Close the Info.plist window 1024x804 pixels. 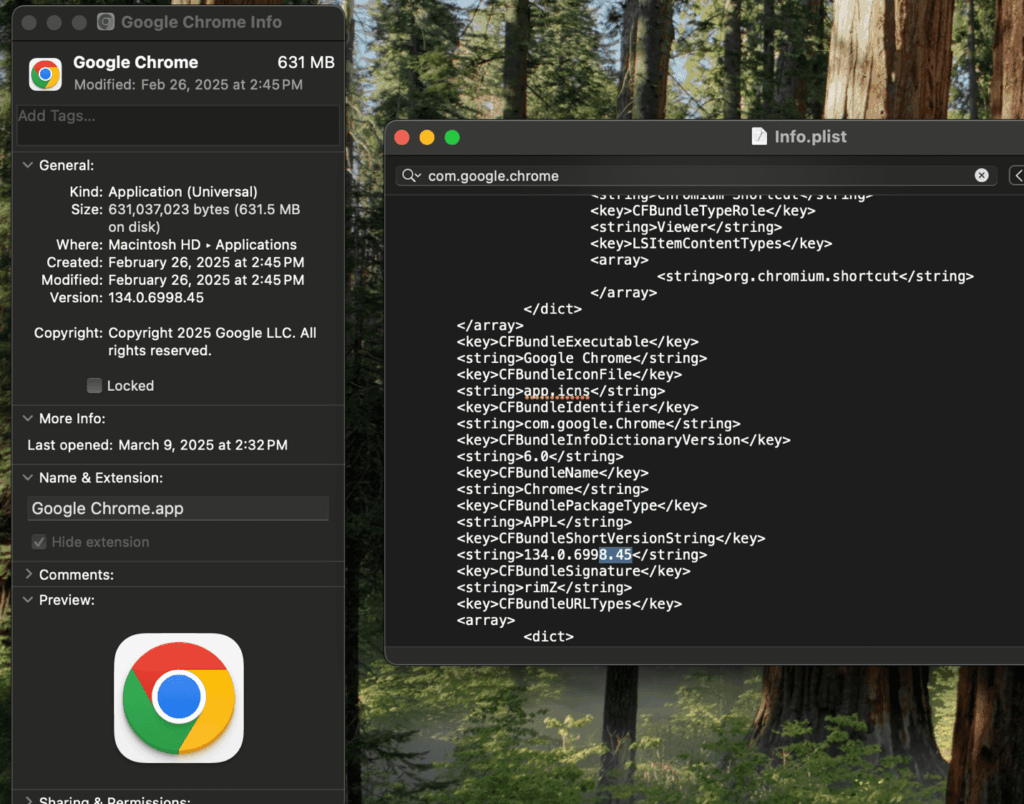(402, 137)
